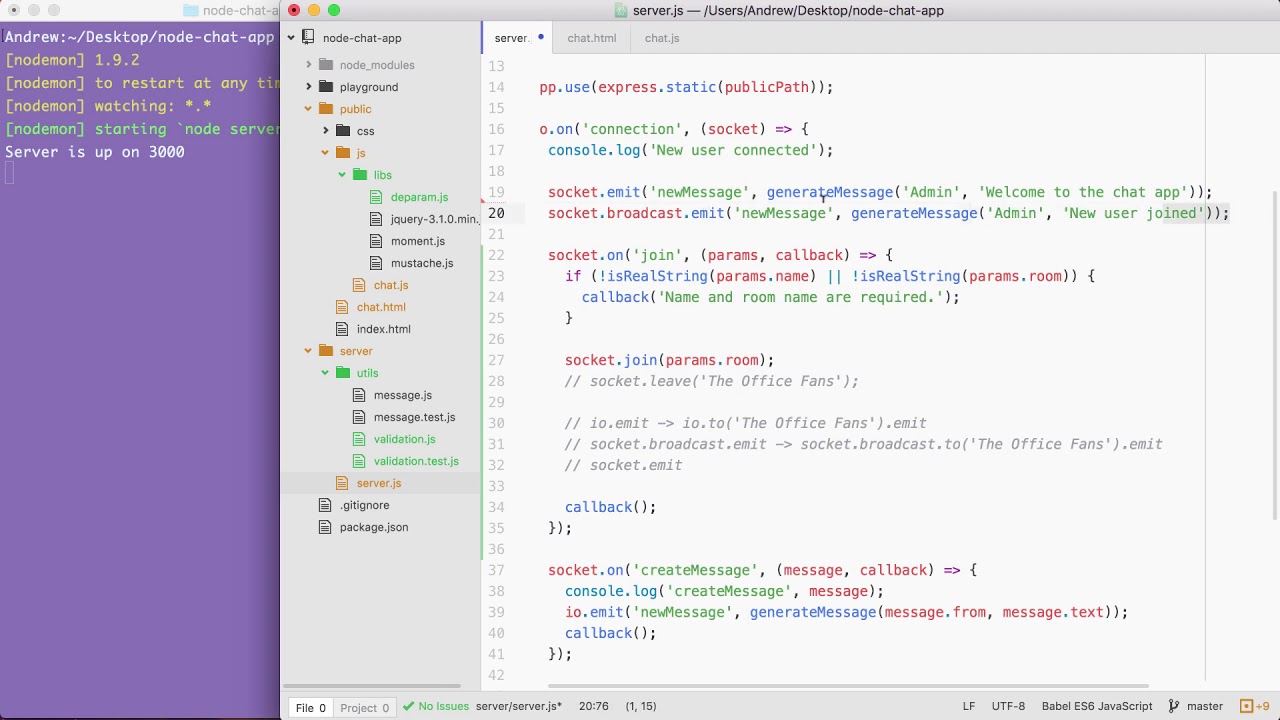Expand the node_modules folder
This screenshot has width=1280, height=720.
coord(309,65)
